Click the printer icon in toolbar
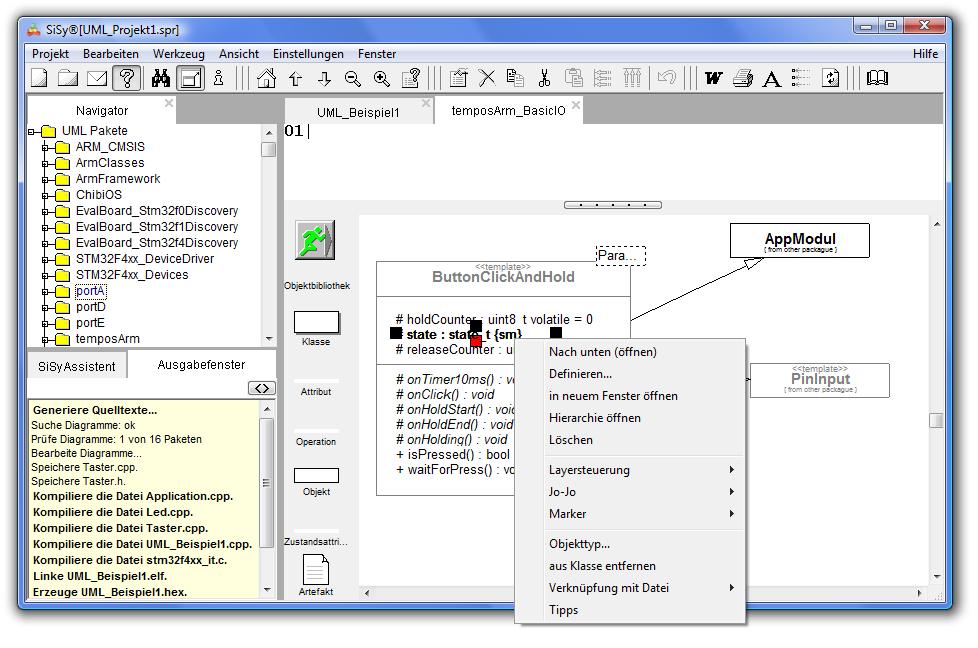This screenshot has width=978, height=648. 742,78
